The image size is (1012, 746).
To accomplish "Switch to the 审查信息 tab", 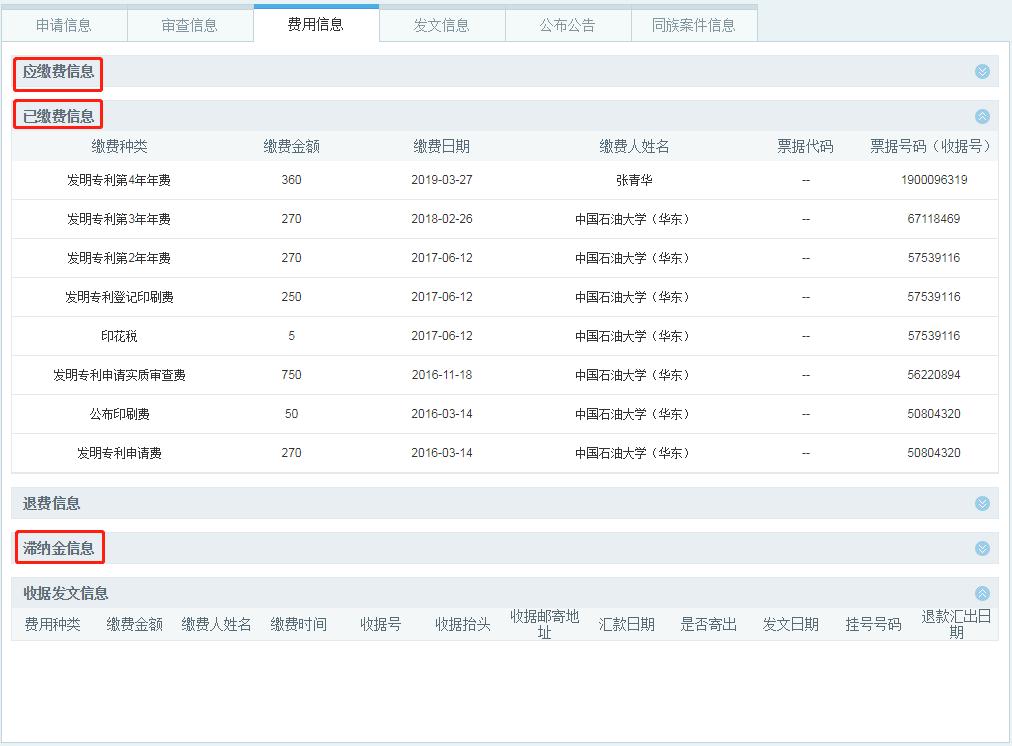I will (190, 25).
